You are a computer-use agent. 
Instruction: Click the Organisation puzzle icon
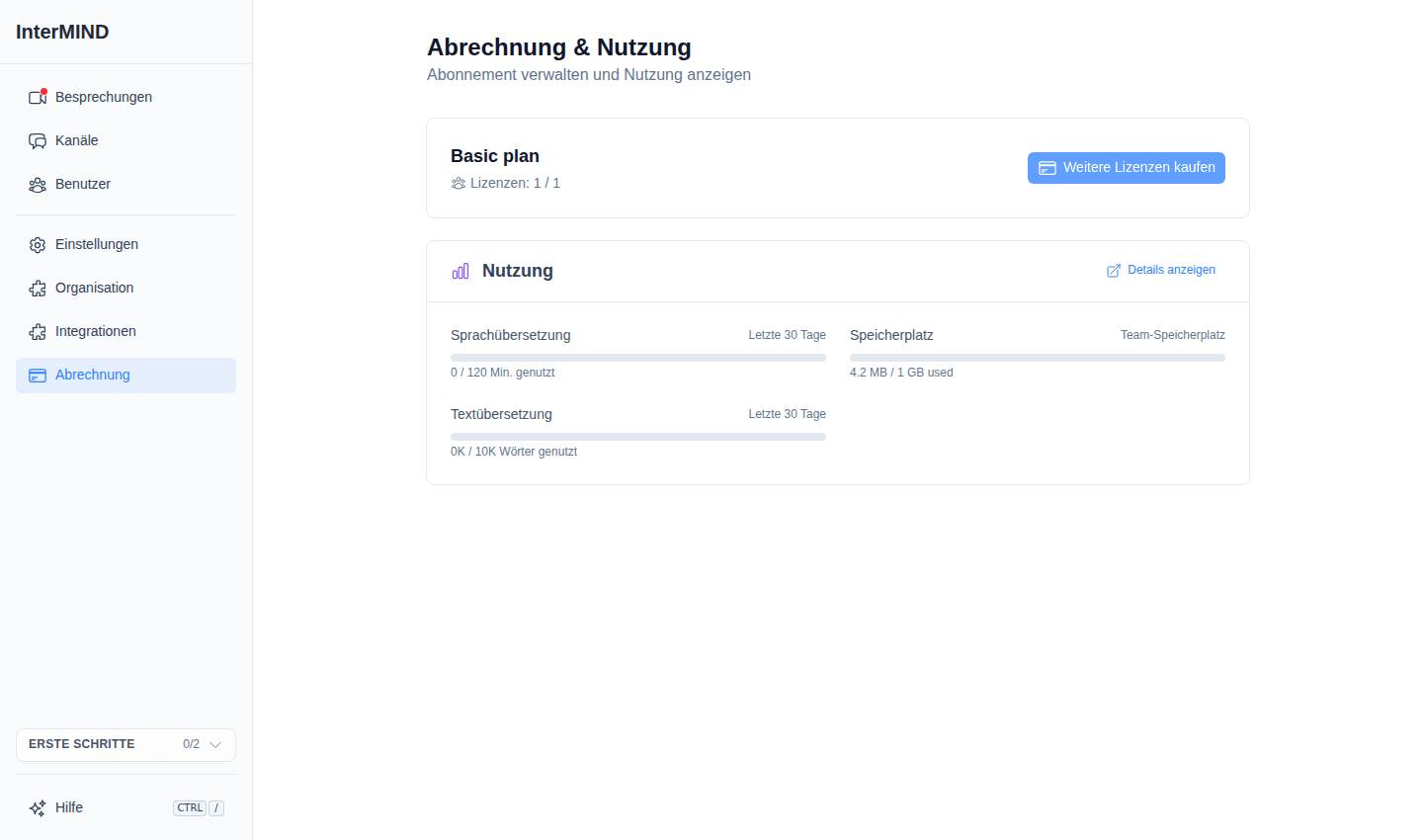point(38,288)
